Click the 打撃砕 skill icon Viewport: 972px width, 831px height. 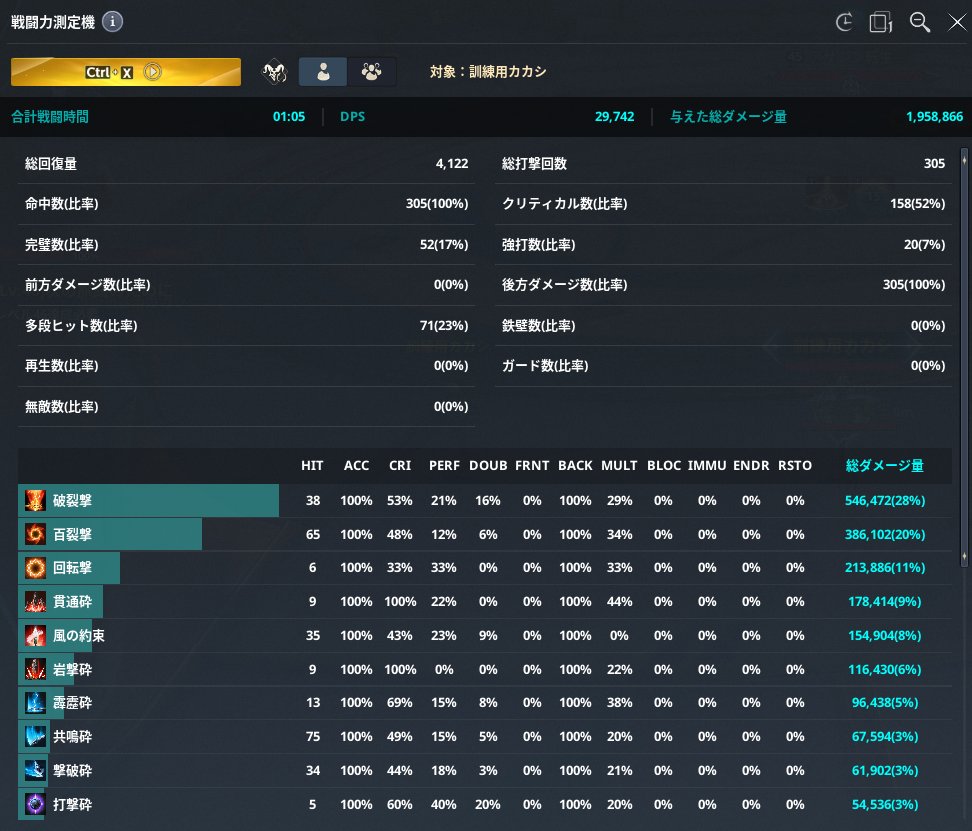coord(35,804)
